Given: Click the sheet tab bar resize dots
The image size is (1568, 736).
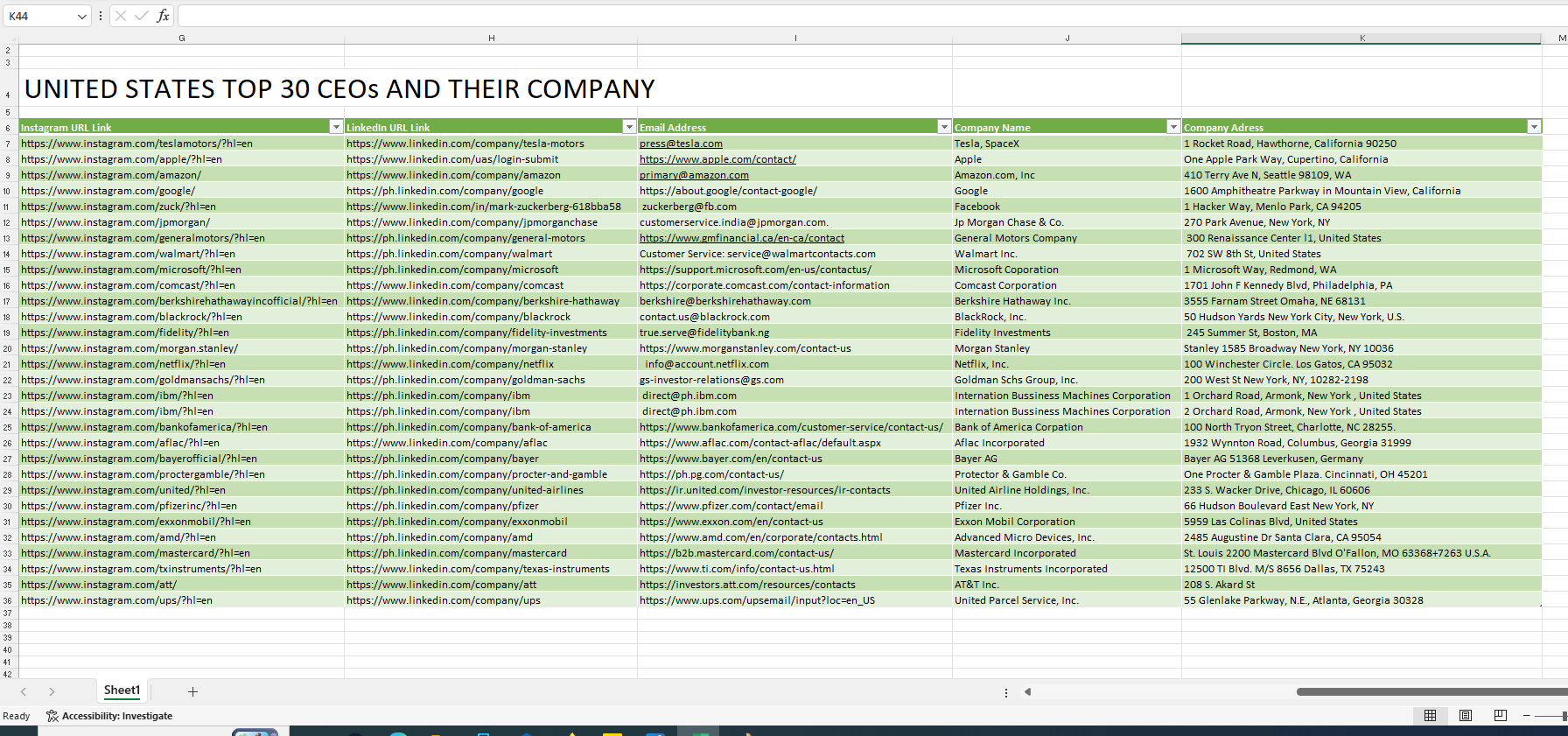Looking at the screenshot, I should point(1005,692).
